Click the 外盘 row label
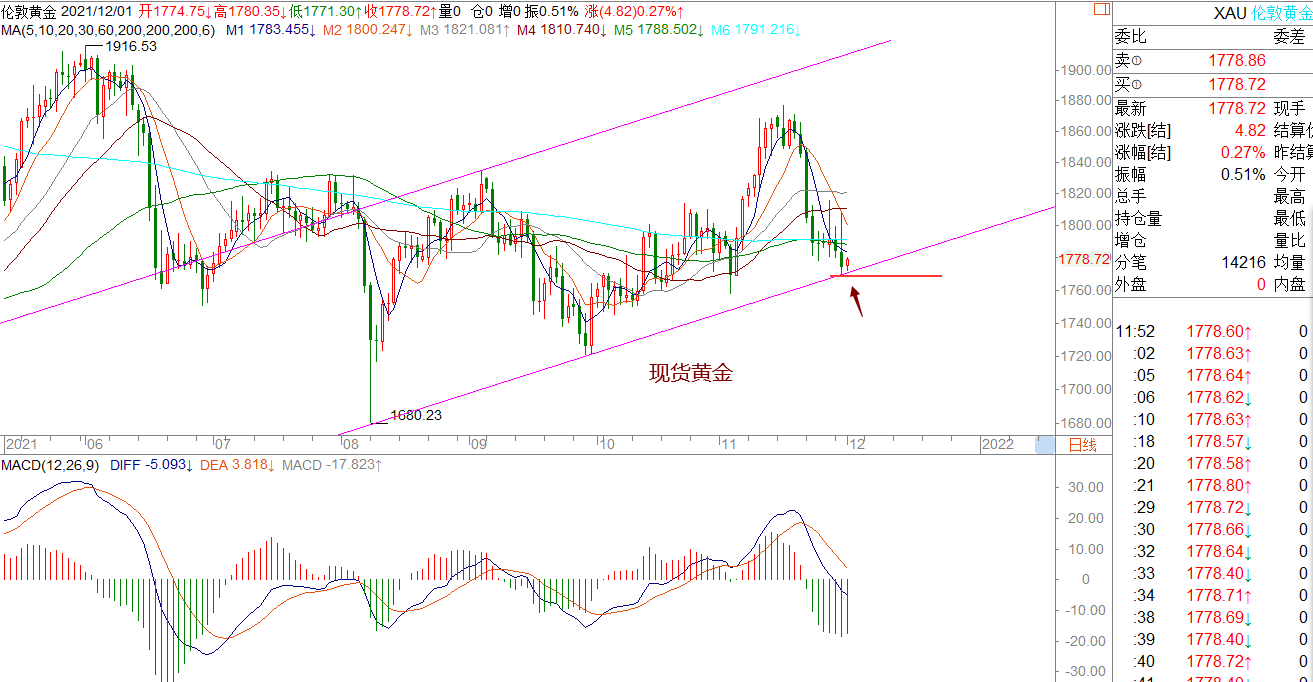 coord(1131,284)
